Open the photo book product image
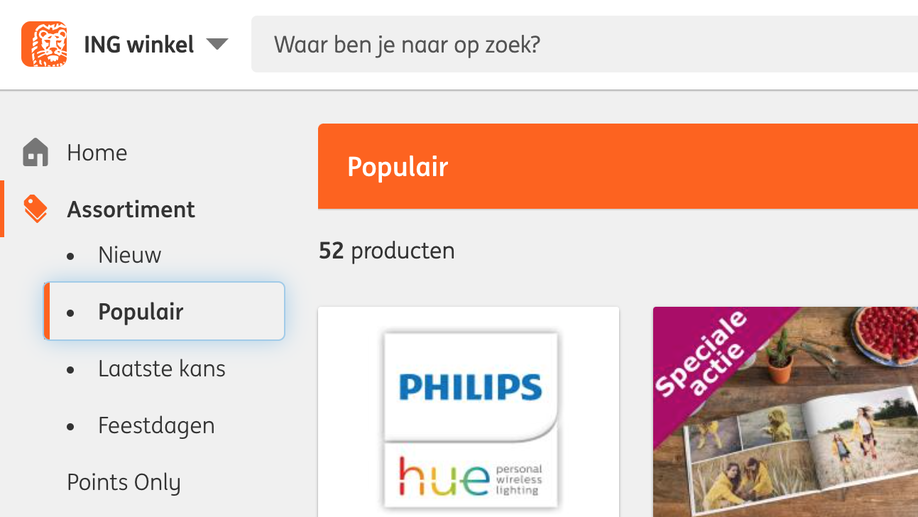Image resolution: width=918 pixels, height=517 pixels. click(800, 430)
